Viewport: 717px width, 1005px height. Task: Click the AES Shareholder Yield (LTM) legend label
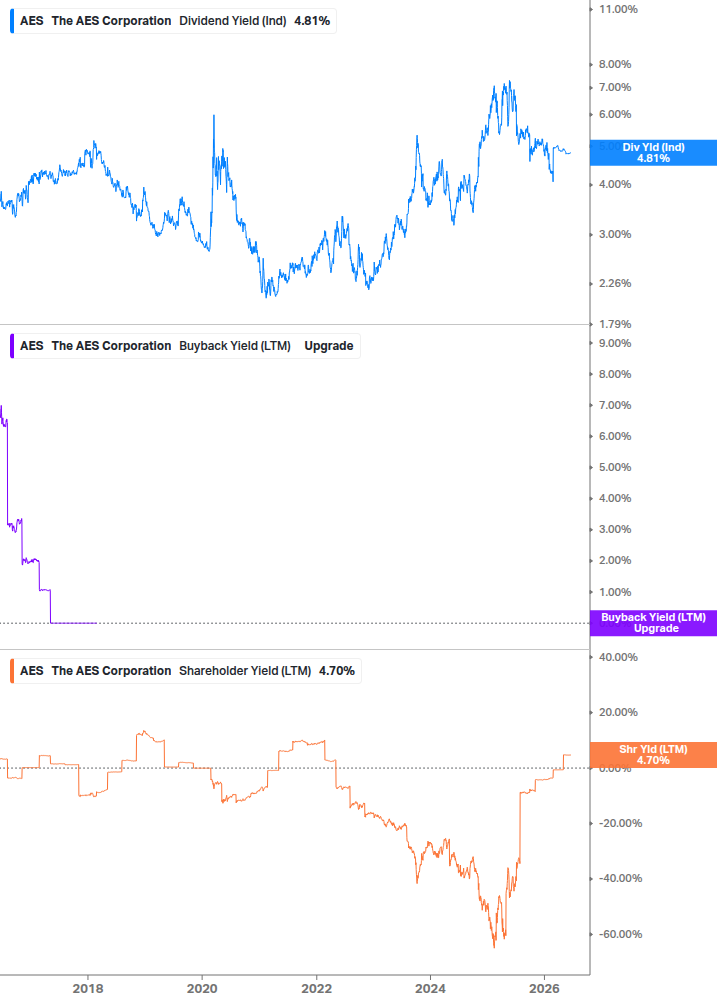187,671
